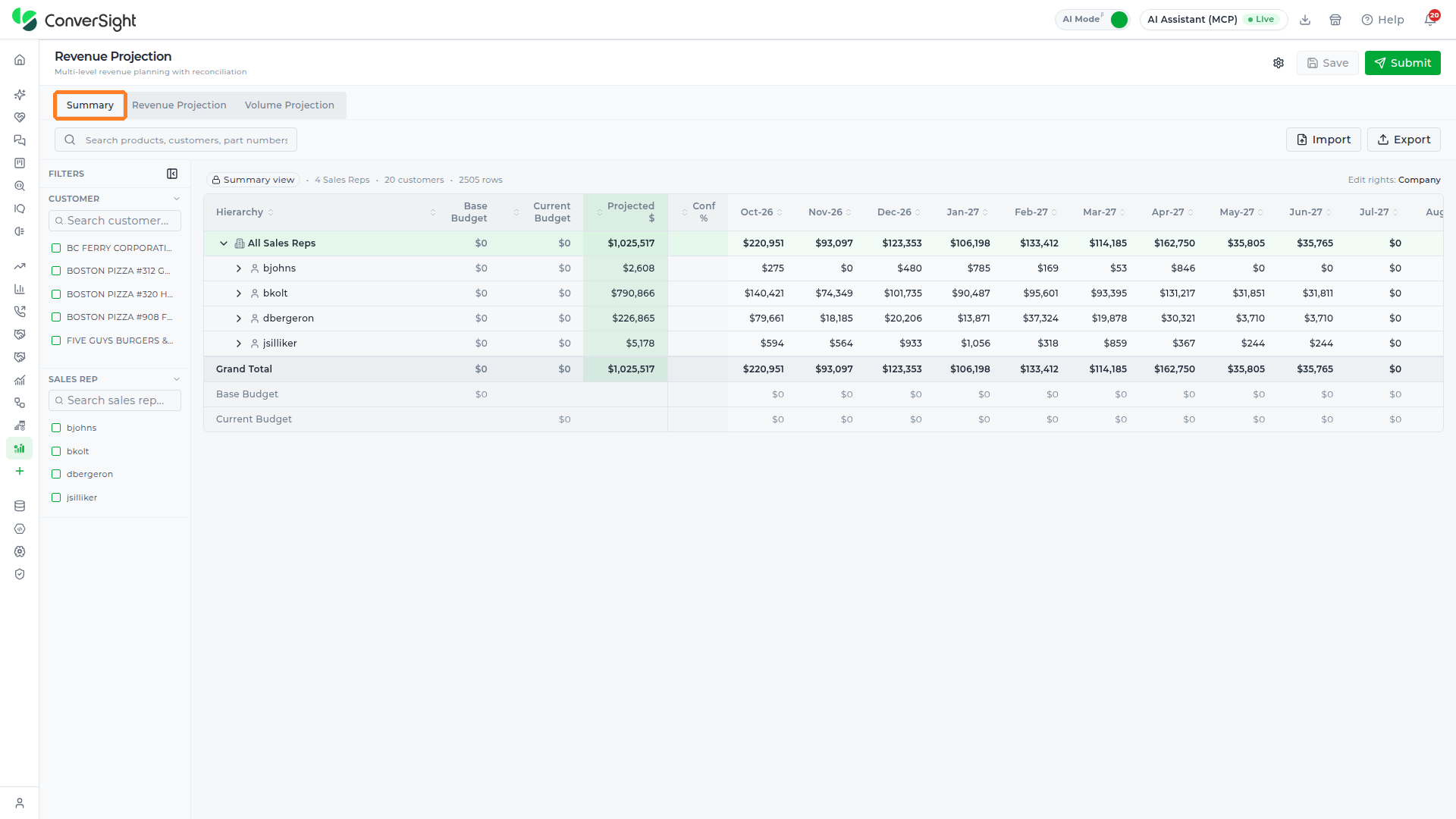Check the dbergeron sales rep filter

(56, 474)
